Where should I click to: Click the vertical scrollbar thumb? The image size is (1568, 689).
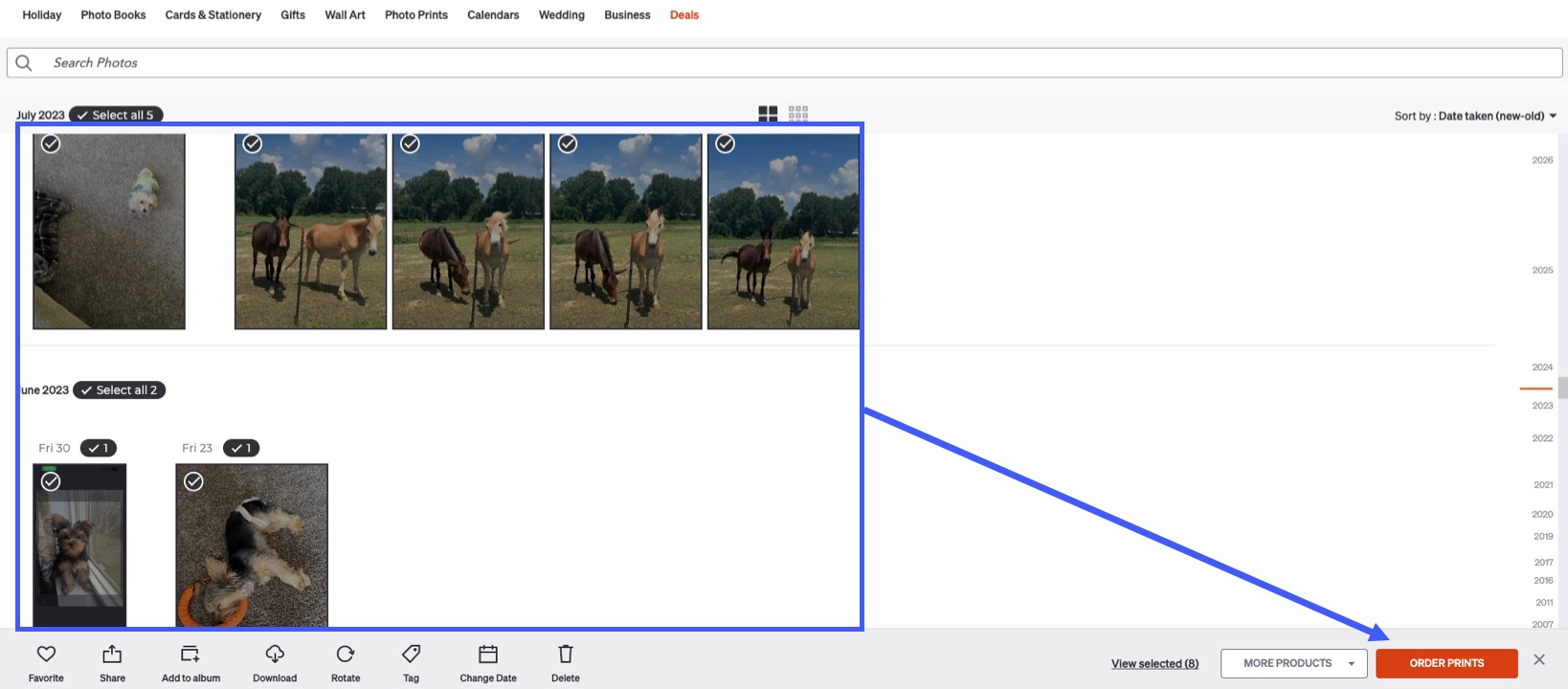[1562, 388]
